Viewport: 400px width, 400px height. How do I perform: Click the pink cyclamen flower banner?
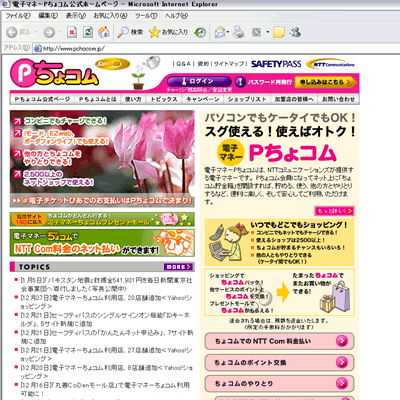(102, 152)
